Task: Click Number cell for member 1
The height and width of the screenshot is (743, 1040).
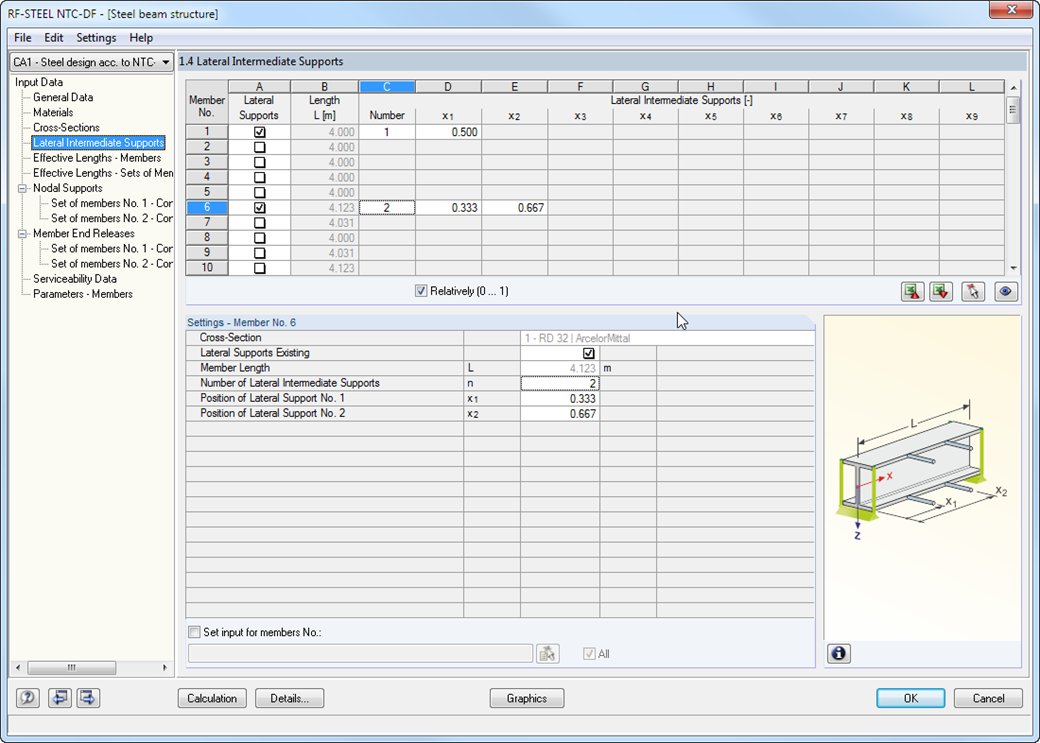Action: pos(387,132)
